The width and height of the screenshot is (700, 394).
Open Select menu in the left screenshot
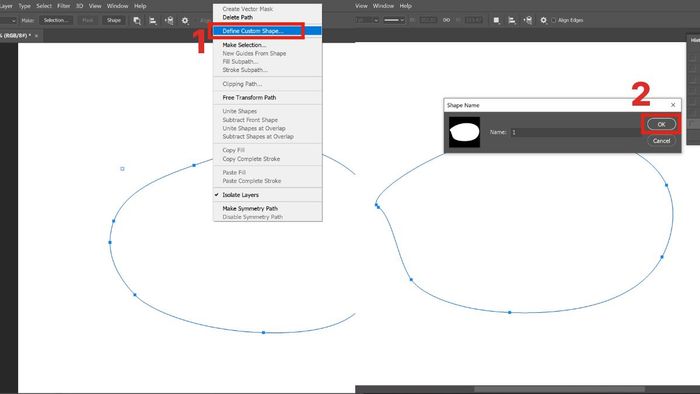[x=44, y=6]
